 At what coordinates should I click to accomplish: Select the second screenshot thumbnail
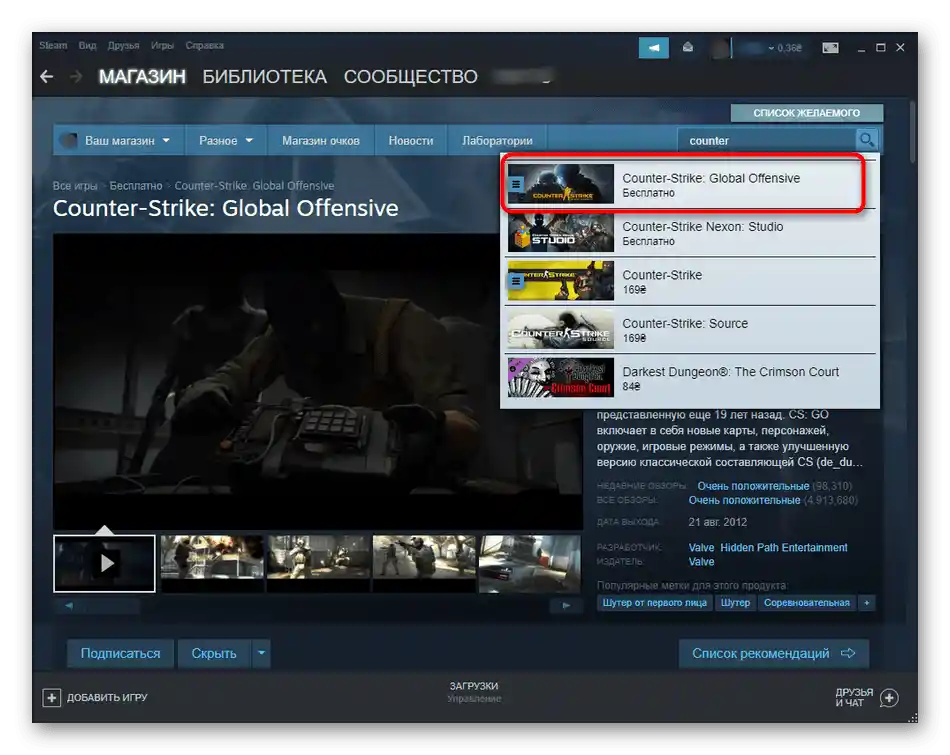click(211, 564)
